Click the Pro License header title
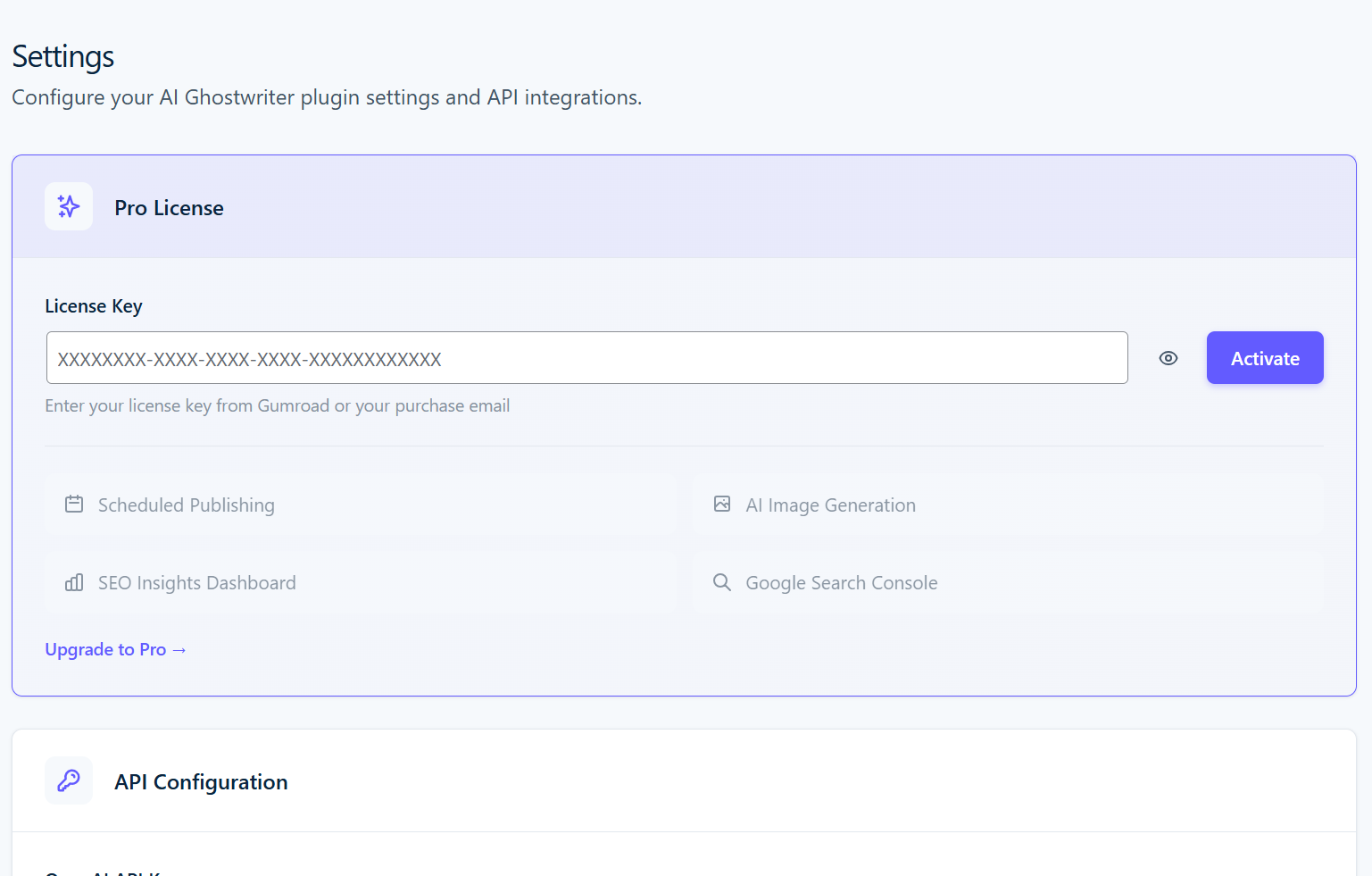Screen dimensions: 1372x876 tap(169, 208)
